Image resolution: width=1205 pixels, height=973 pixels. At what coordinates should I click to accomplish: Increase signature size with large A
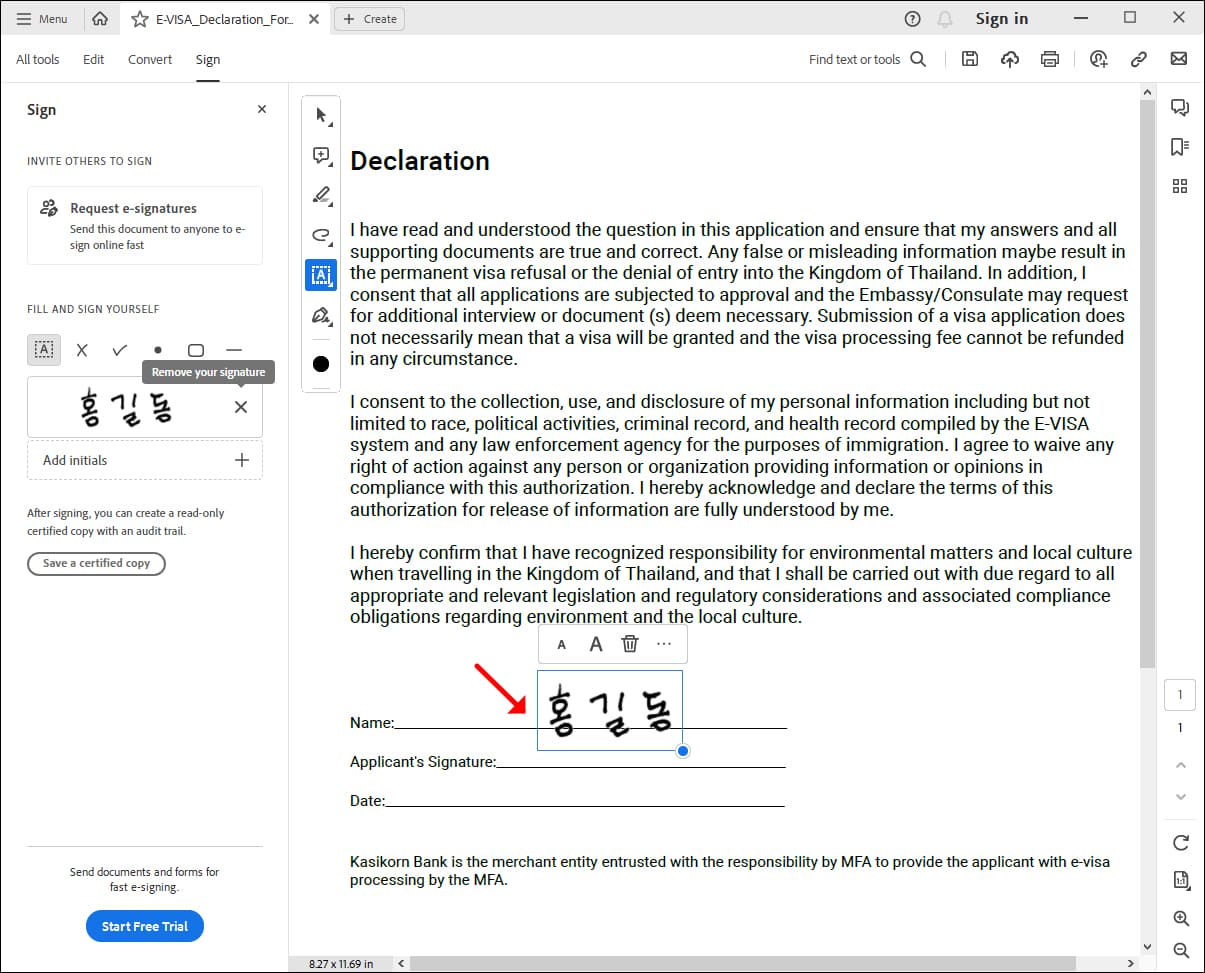[596, 645]
